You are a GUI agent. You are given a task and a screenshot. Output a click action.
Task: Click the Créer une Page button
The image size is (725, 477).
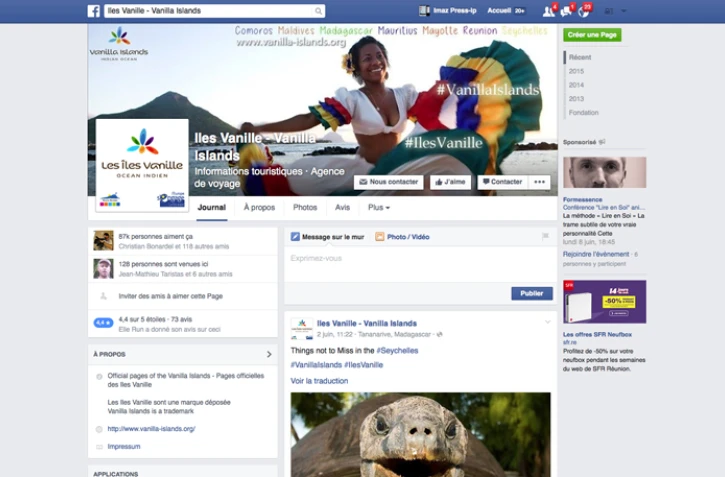tap(592, 35)
